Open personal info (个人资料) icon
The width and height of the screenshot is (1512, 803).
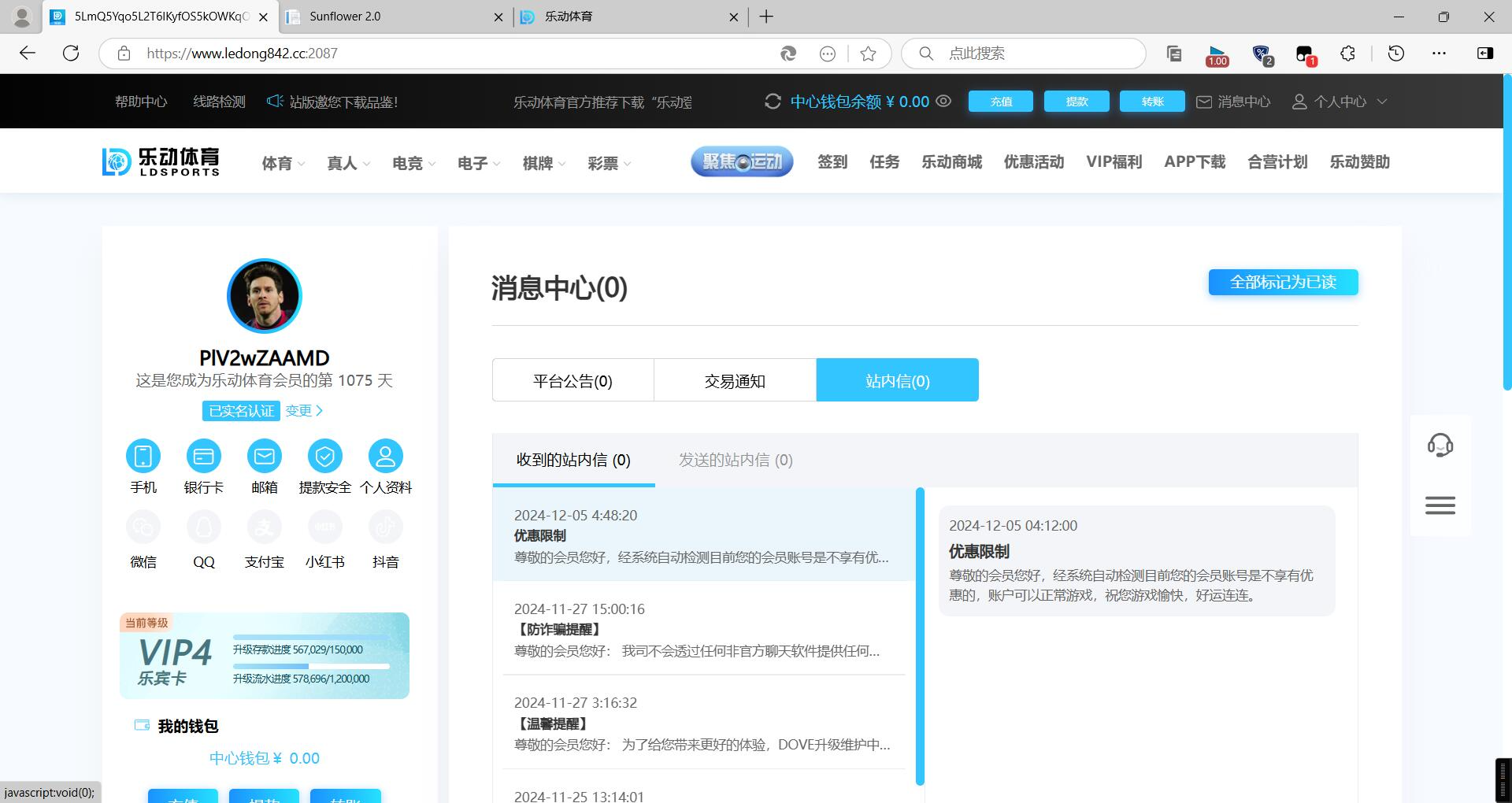385,456
